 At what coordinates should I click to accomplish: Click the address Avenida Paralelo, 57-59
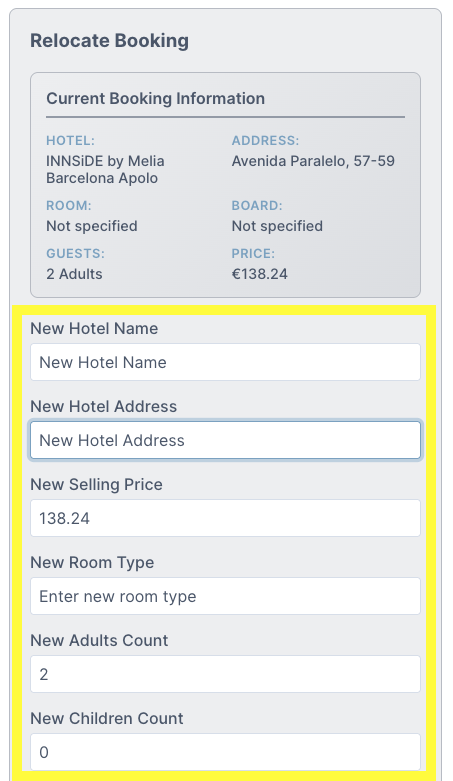pos(313,161)
